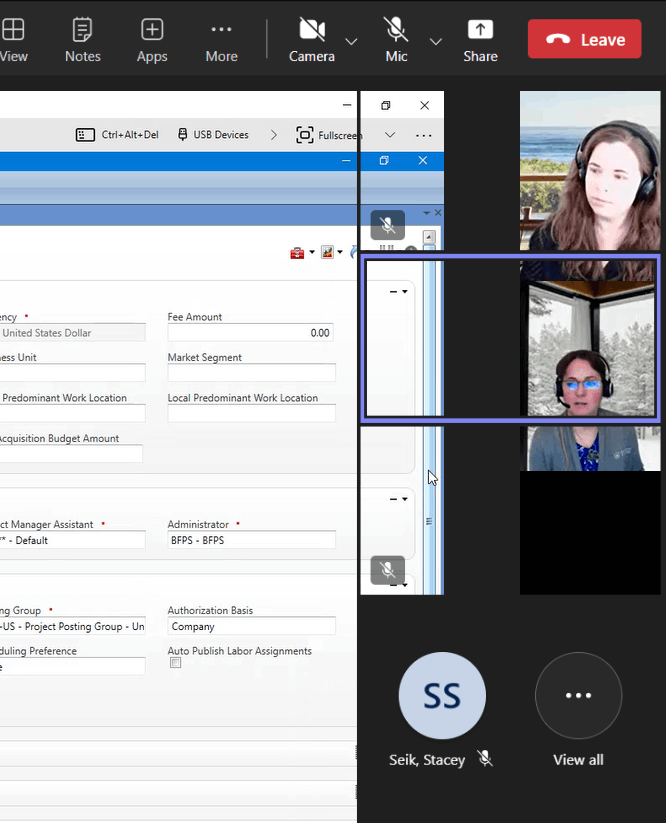Click the lower muted mic overlay icon

click(x=387, y=569)
